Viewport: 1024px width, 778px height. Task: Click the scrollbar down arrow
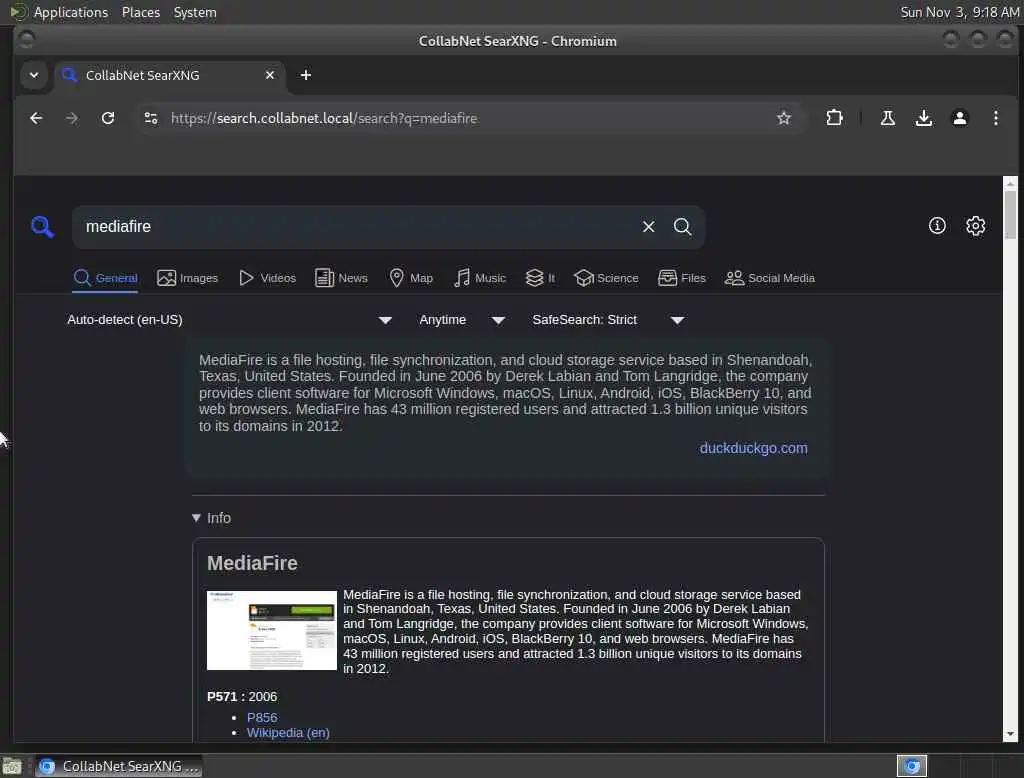click(1010, 734)
